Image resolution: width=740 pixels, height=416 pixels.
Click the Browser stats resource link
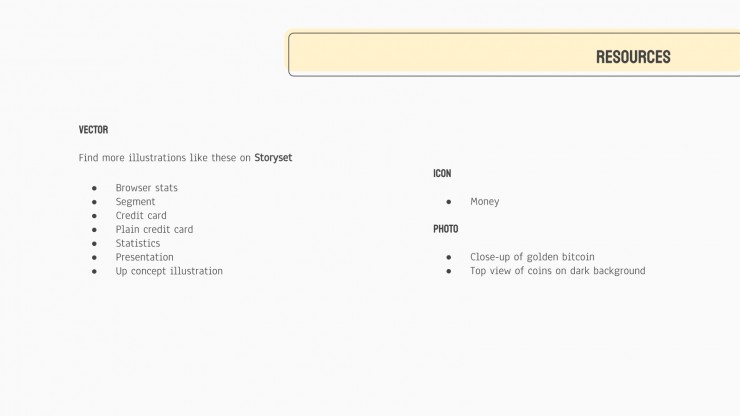(147, 187)
